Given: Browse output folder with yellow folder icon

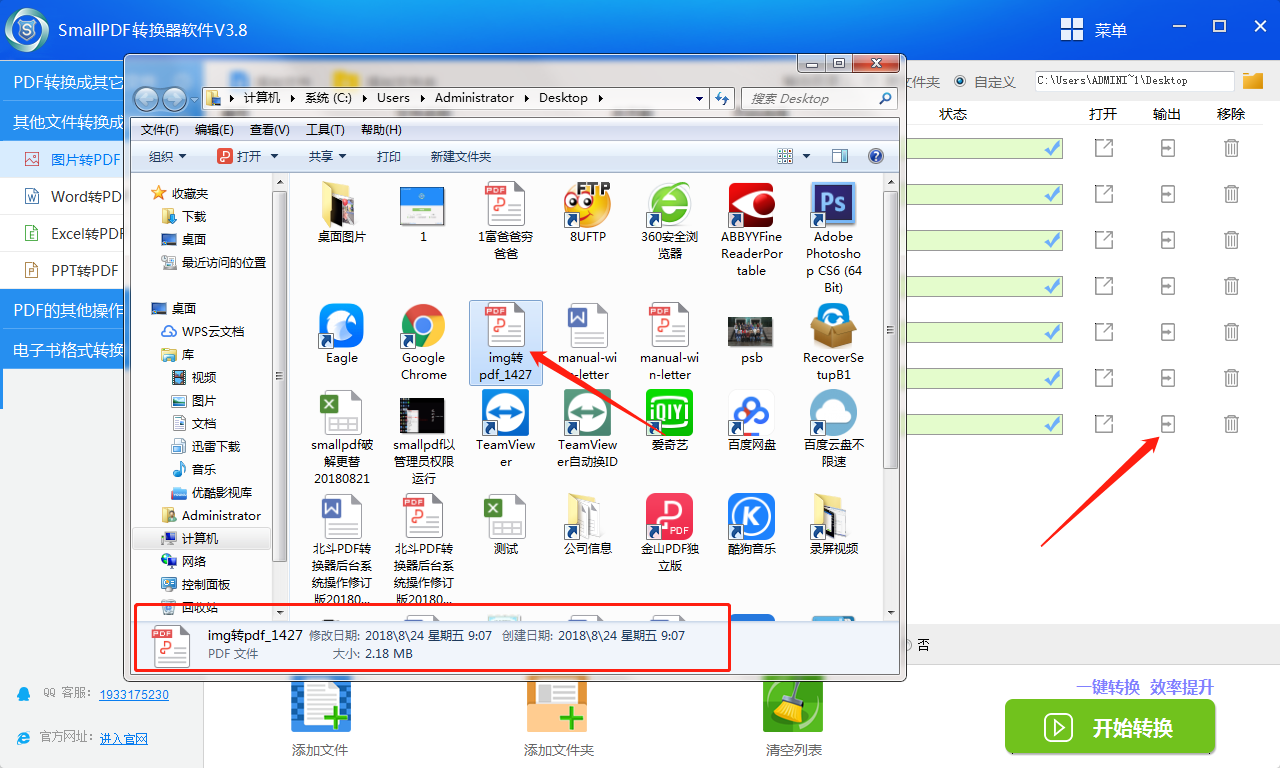Looking at the screenshot, I should pos(1253,81).
